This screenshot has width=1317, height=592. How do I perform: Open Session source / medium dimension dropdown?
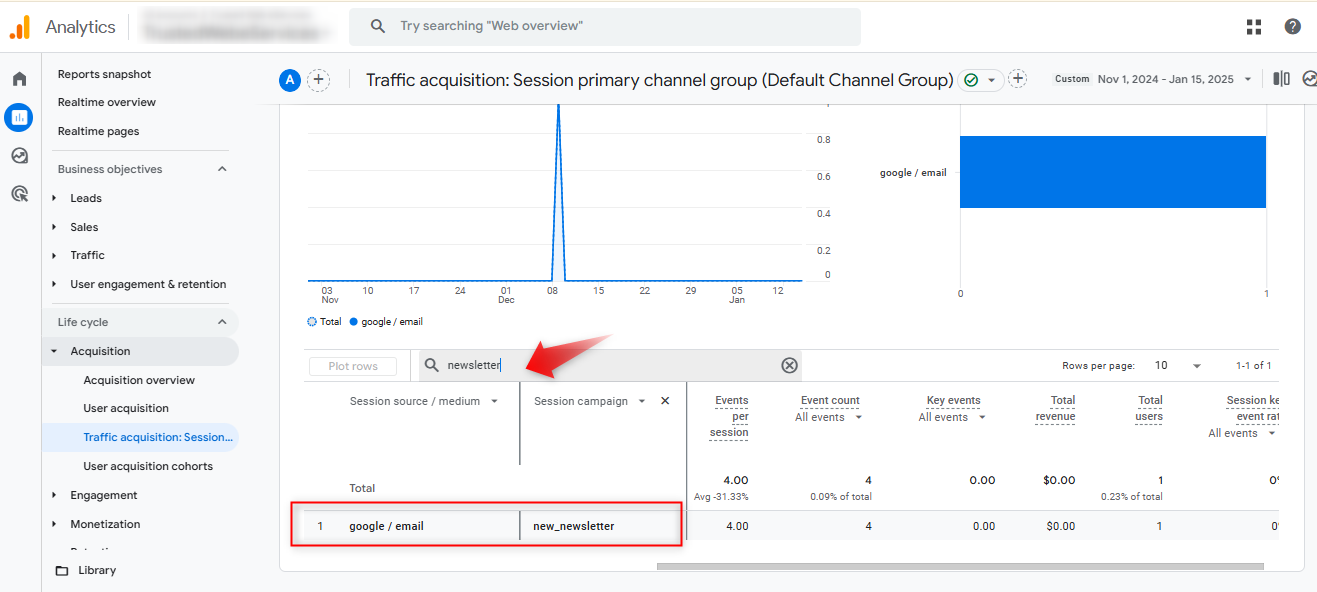494,401
